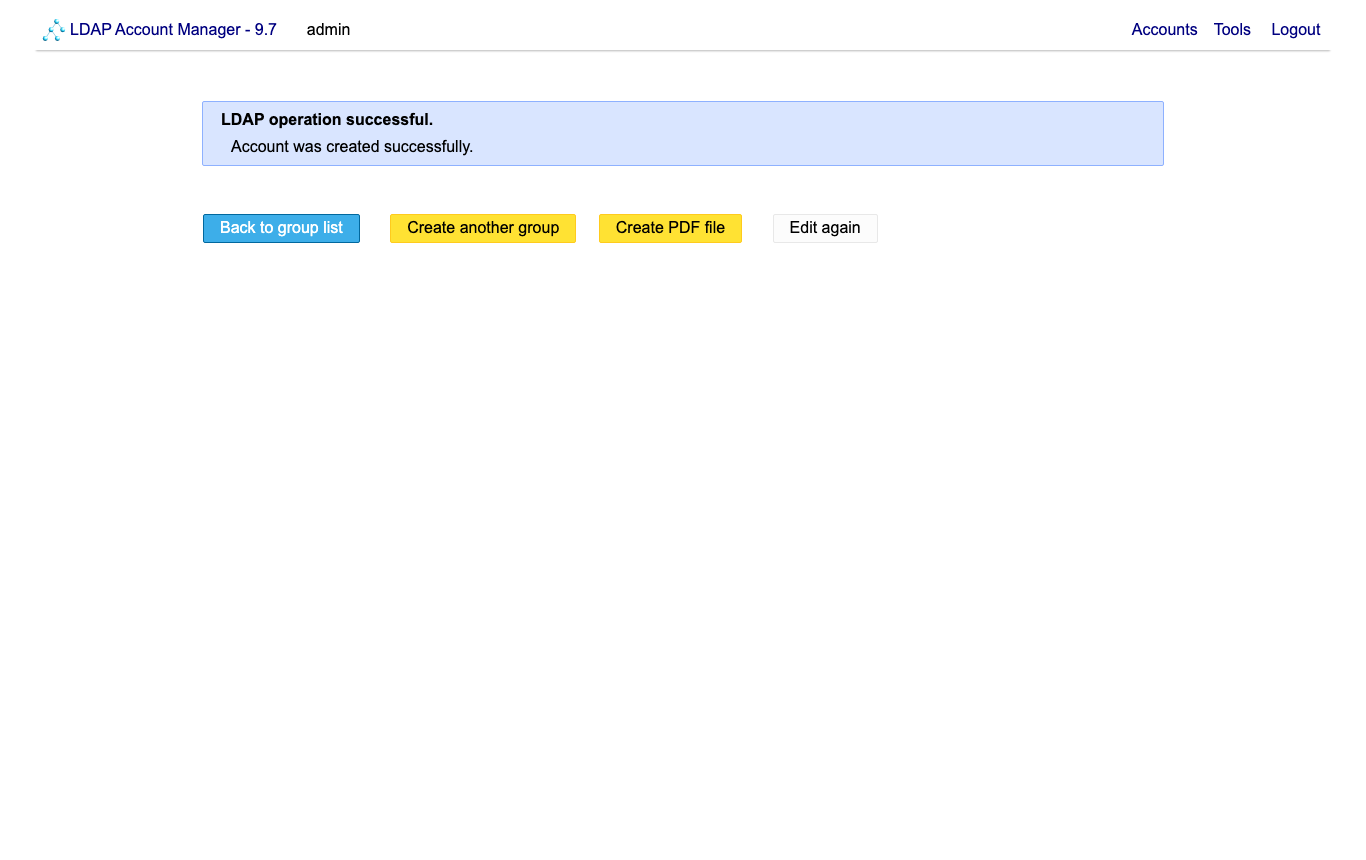Click the 'LDAP operation successful.' heading
Image resolution: width=1366 pixels, height=860 pixels.
point(327,120)
